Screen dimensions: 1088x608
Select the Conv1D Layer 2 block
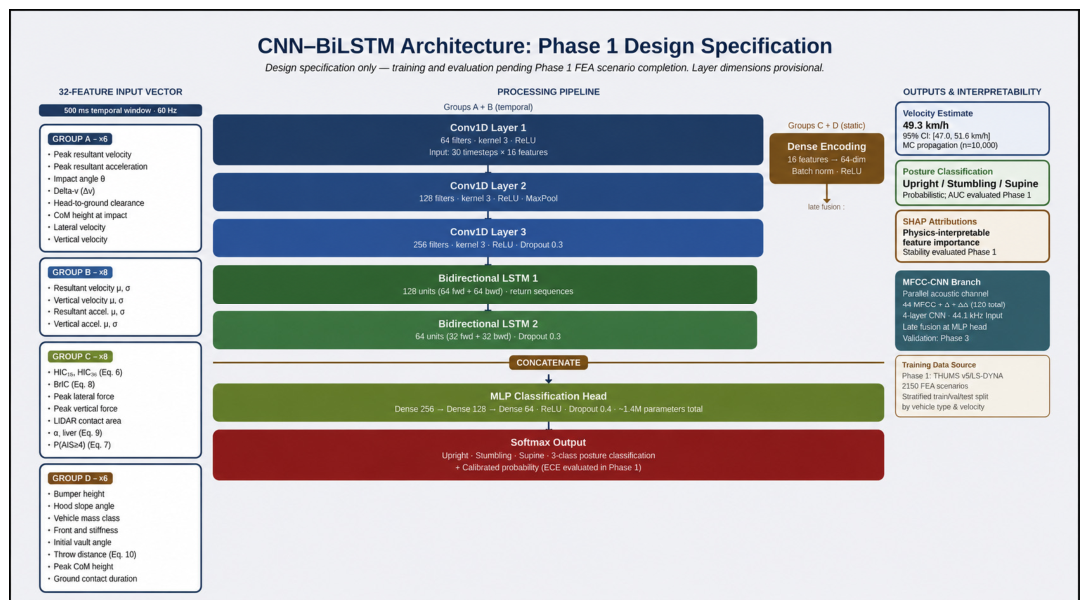click(x=488, y=192)
